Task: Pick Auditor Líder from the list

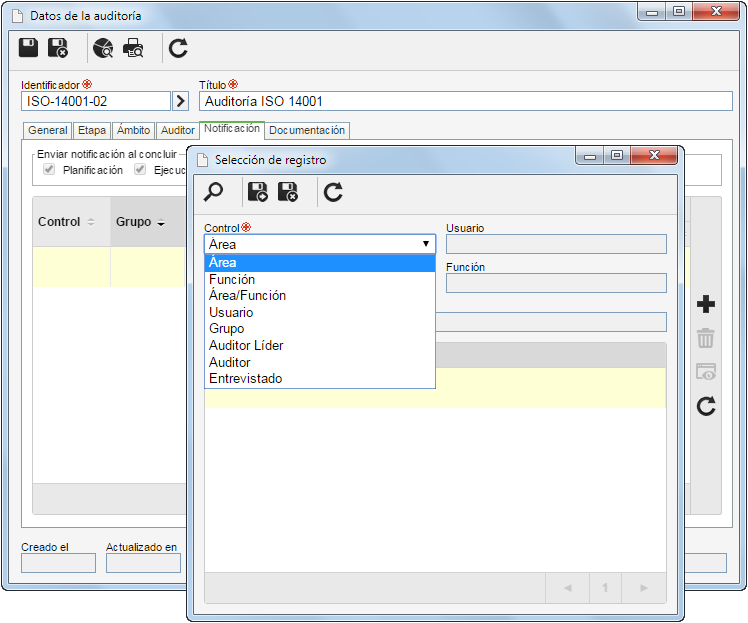Action: [x=320, y=345]
